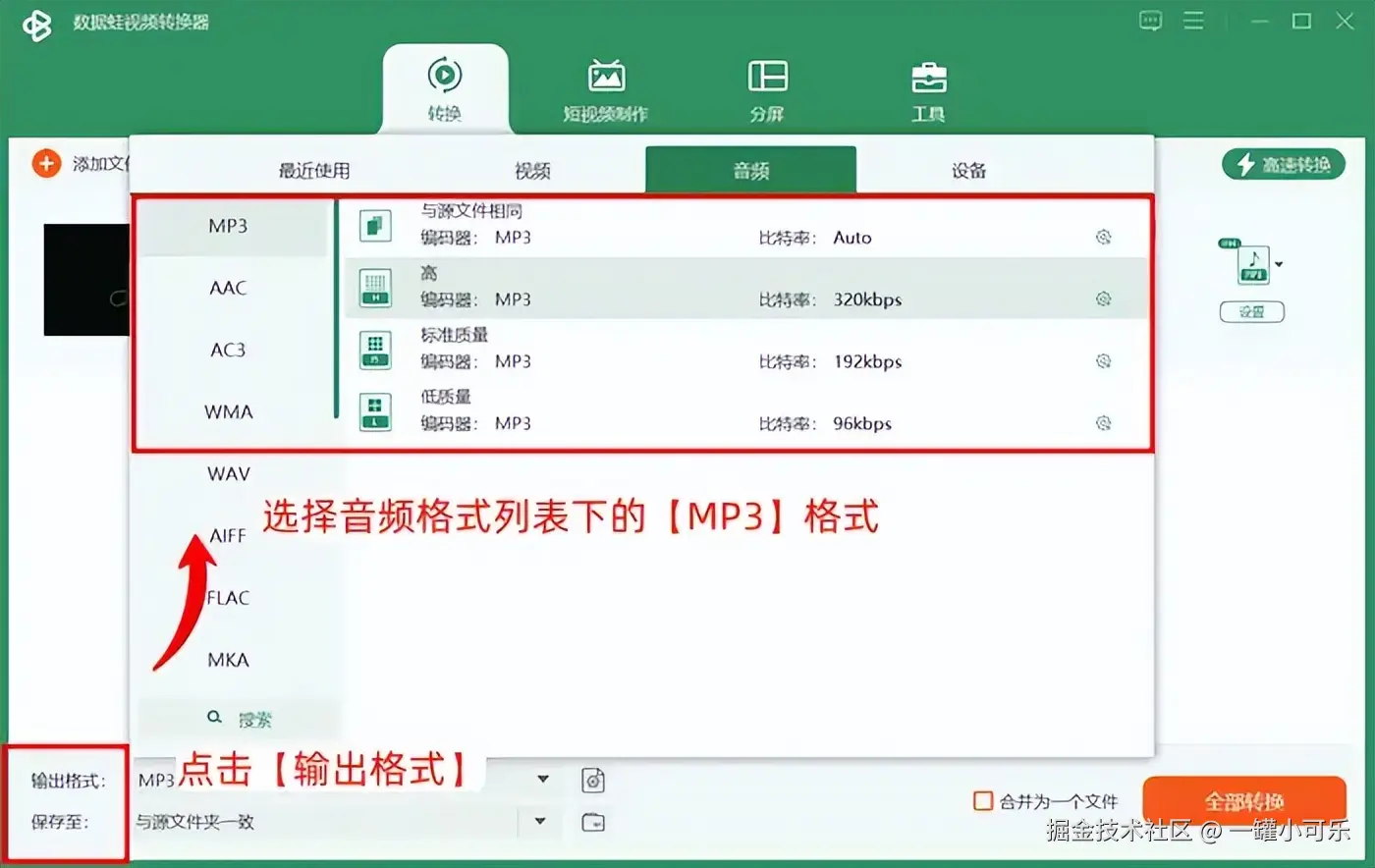1375x868 pixels.
Task: Click the 与源文件夹一致 save path field
Action: 324,822
